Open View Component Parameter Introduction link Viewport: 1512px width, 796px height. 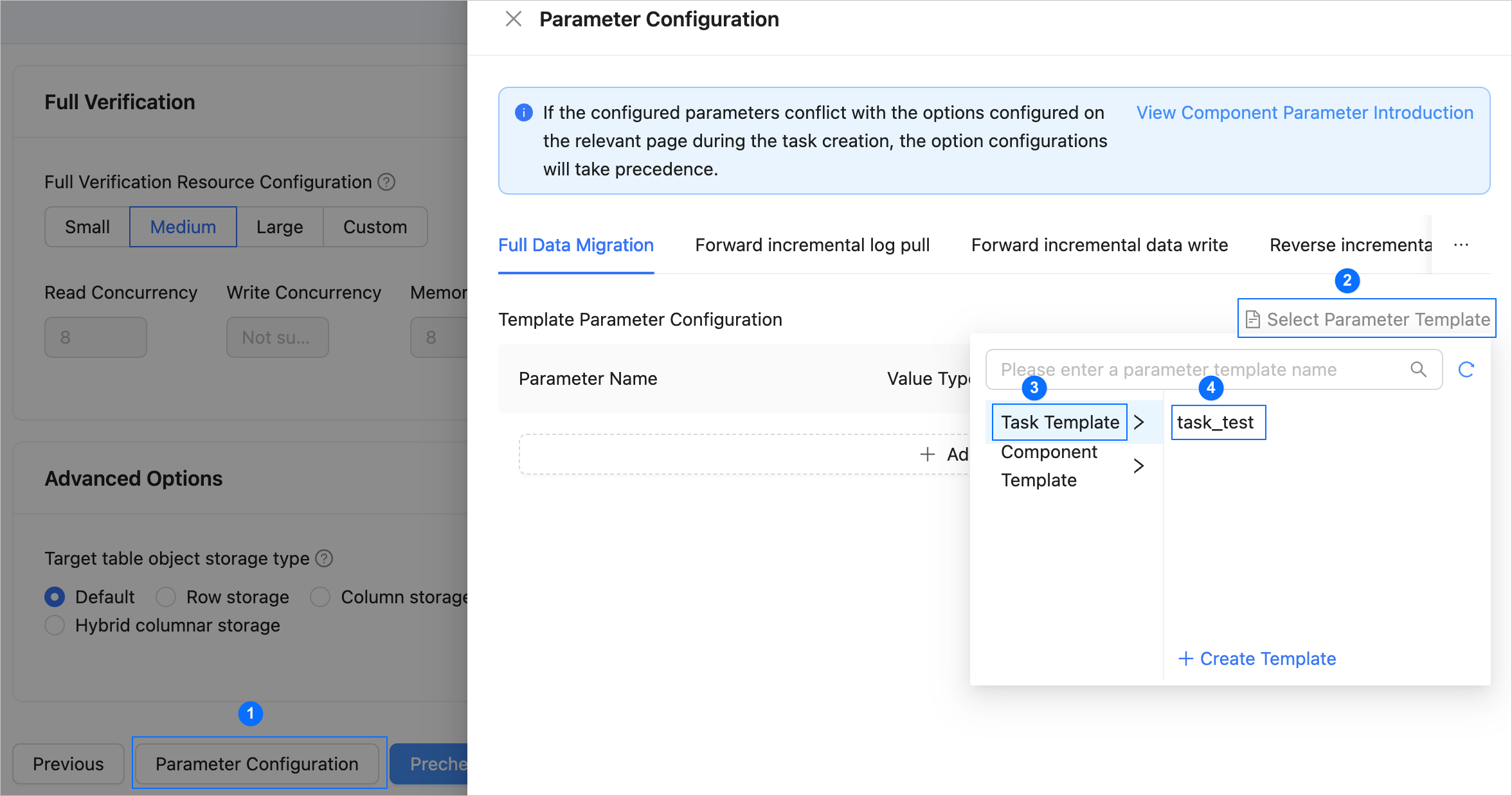[1304, 113]
